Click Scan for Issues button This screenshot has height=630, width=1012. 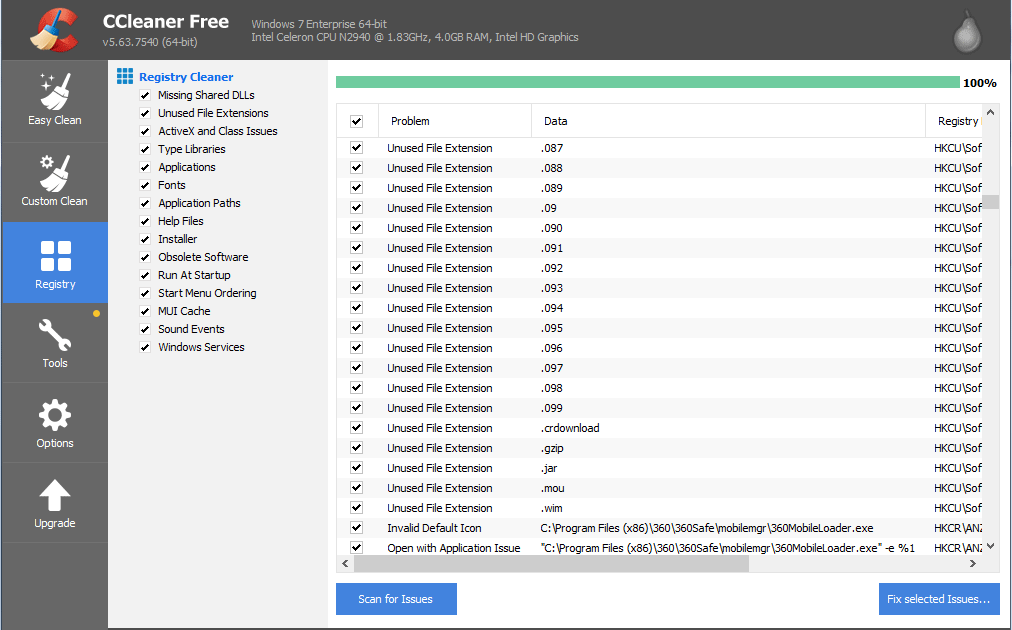[x=396, y=599]
